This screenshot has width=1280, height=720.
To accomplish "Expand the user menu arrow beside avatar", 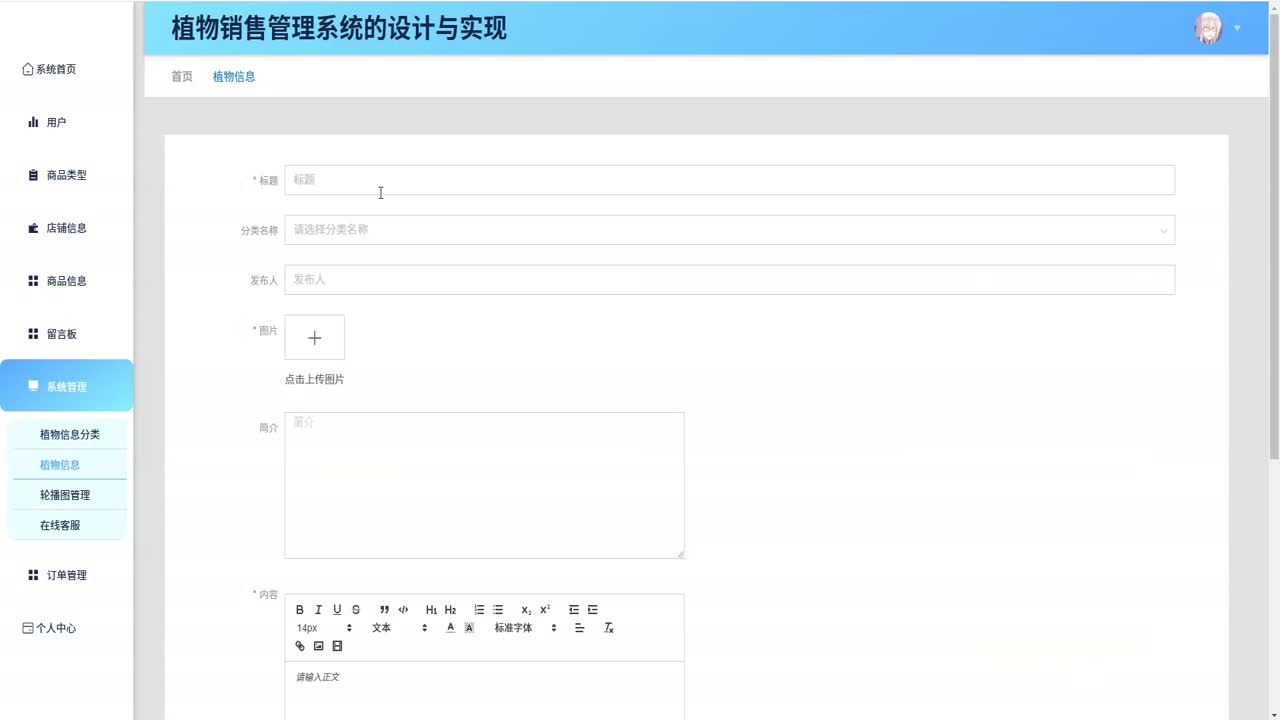I will 1237,28.
